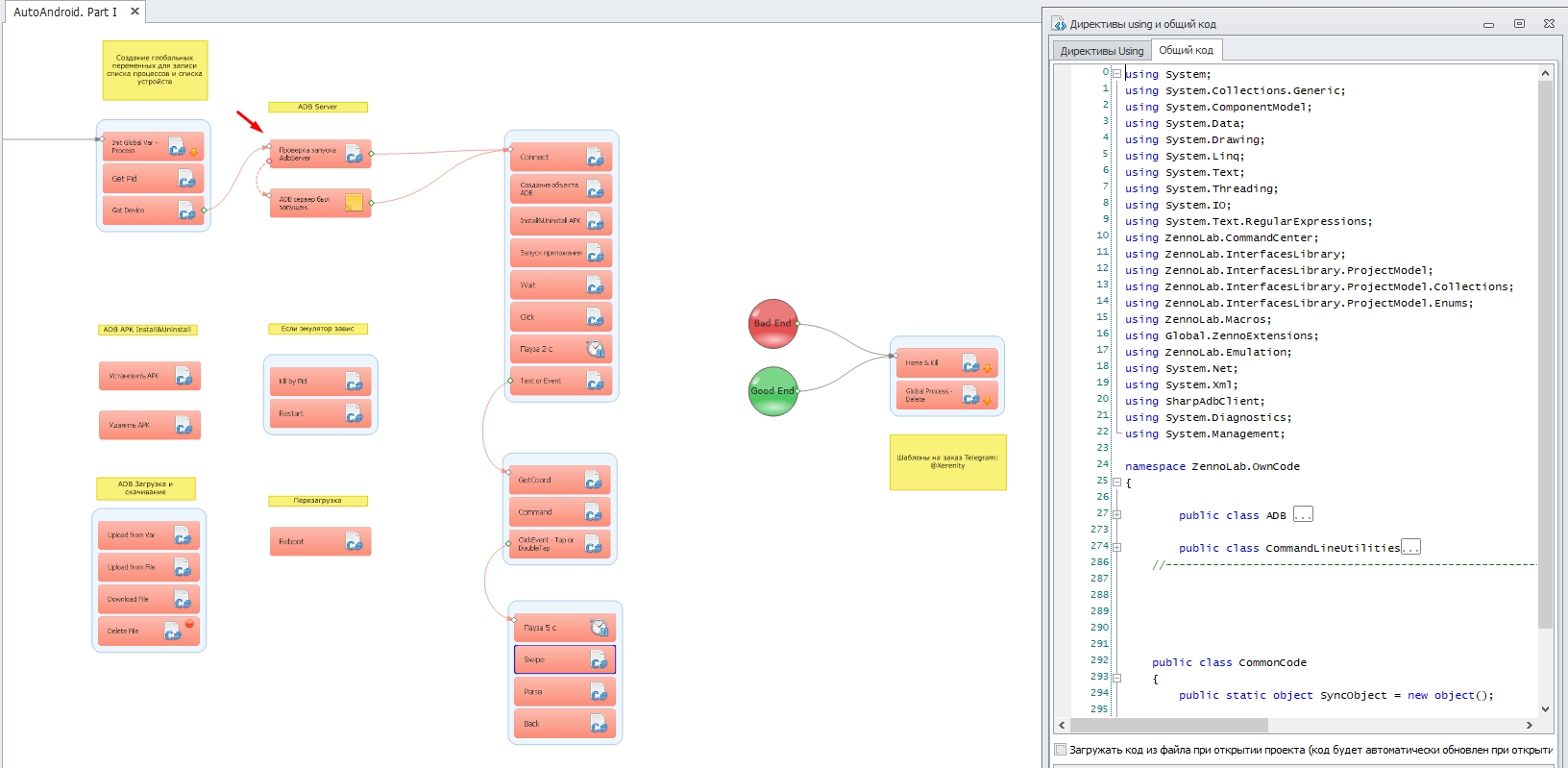The height and width of the screenshot is (768, 1568).
Task: Select the timer icon on Пауза 2 с block
Action: click(x=595, y=349)
